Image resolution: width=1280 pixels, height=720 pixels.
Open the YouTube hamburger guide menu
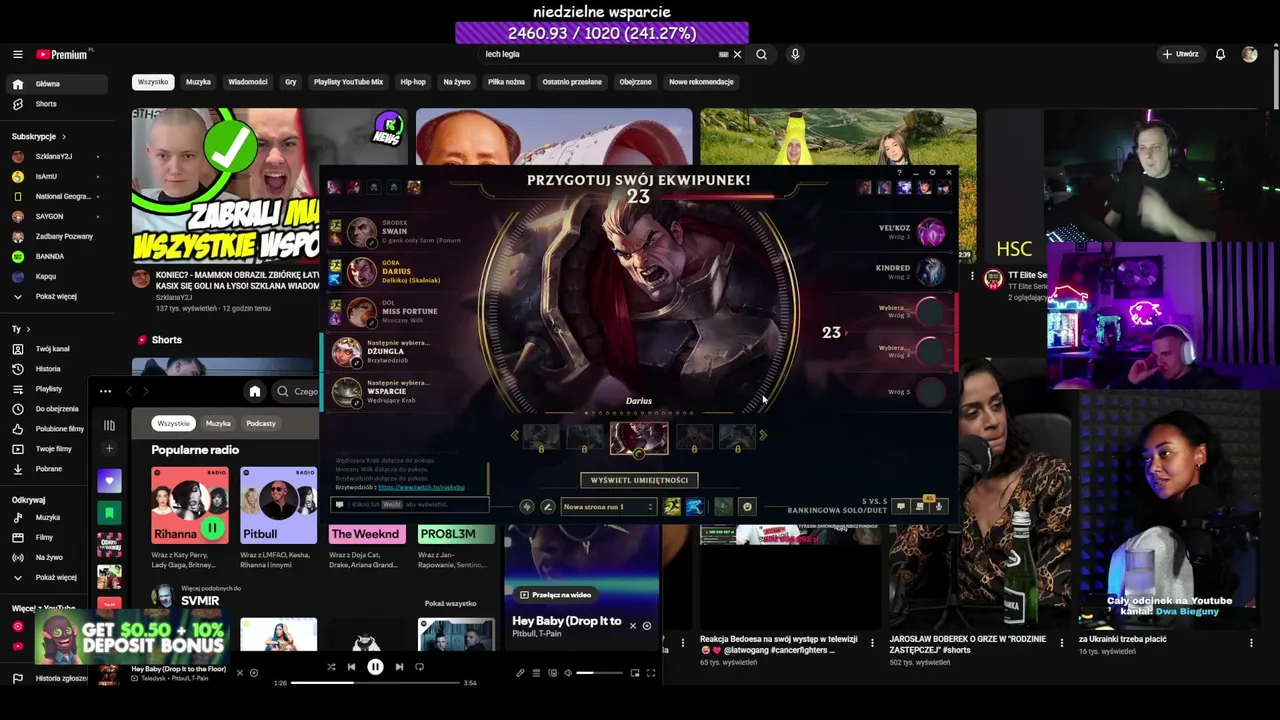tap(17, 54)
